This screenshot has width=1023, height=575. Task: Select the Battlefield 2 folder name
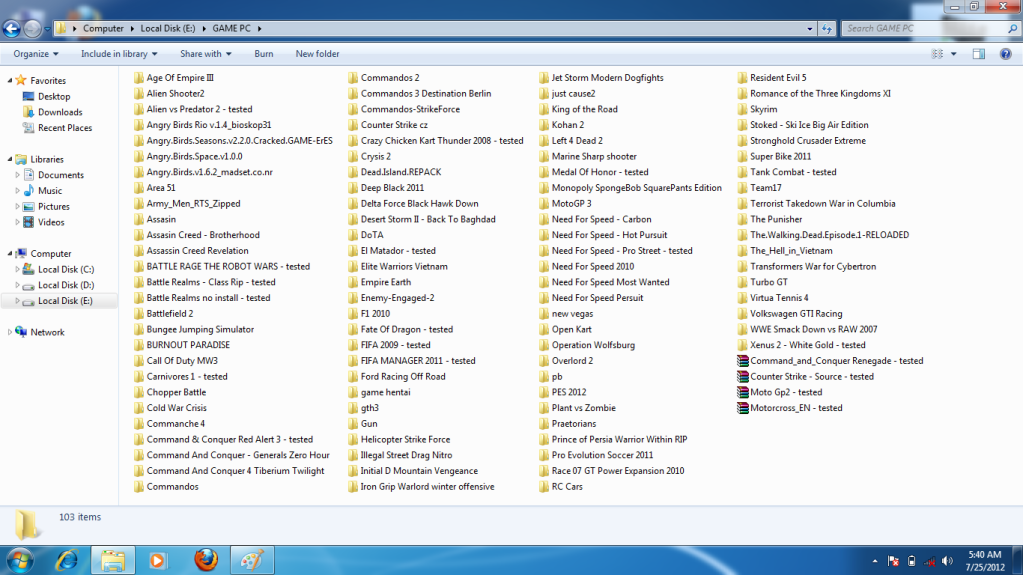pyautogui.click(x=170, y=314)
